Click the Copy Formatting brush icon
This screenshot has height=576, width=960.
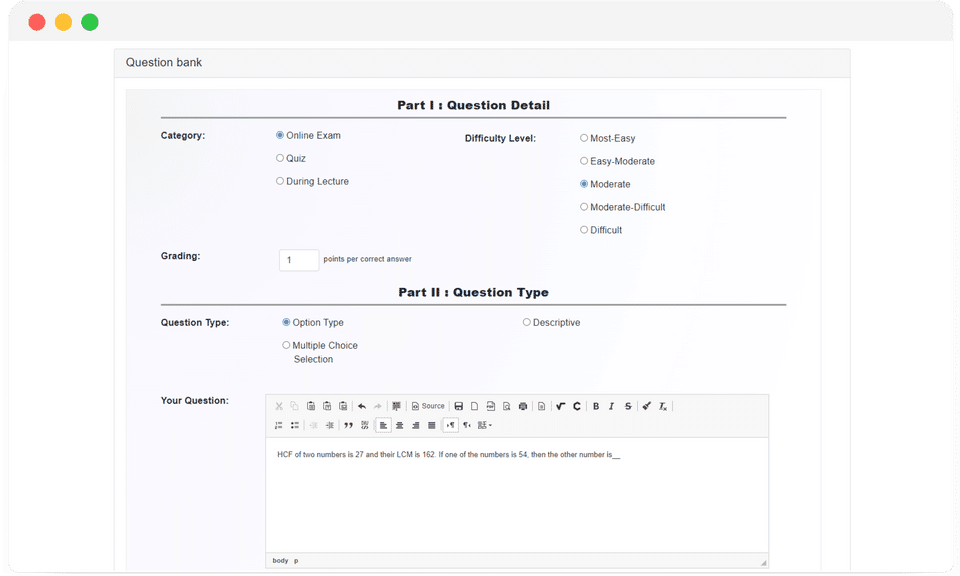[x=647, y=406]
